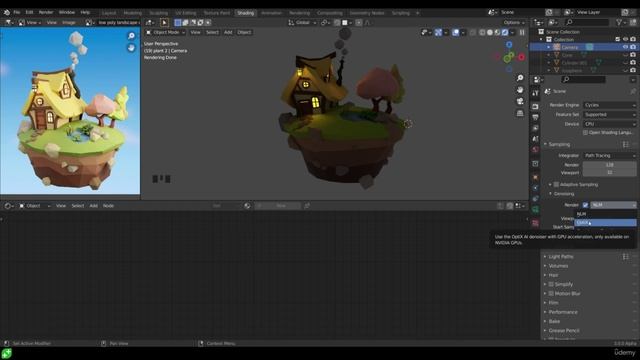Select wireframe viewport shading mode icon
The width and height of the screenshot is (640, 360).
point(482,32)
